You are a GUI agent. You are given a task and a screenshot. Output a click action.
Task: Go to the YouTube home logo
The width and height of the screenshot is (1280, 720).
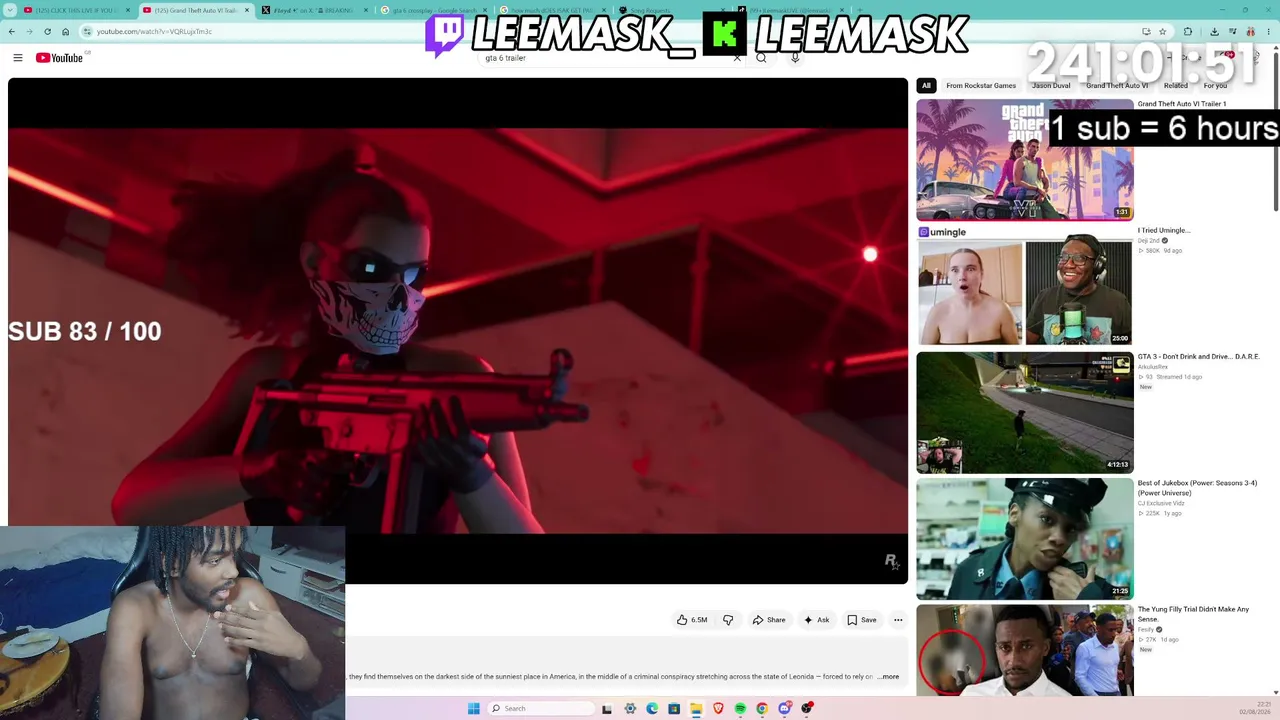(60, 58)
